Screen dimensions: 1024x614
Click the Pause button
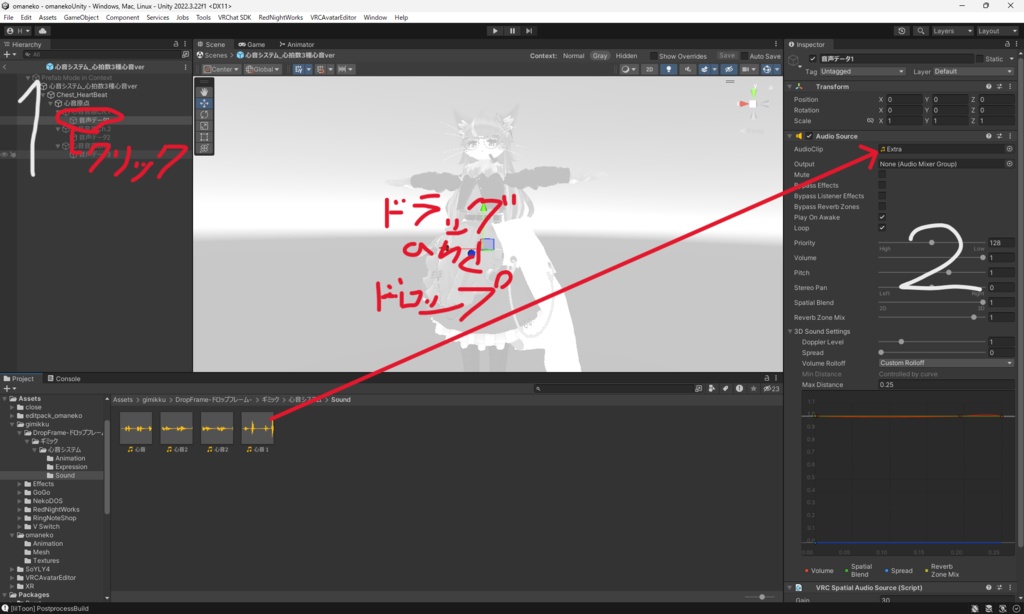[512, 31]
